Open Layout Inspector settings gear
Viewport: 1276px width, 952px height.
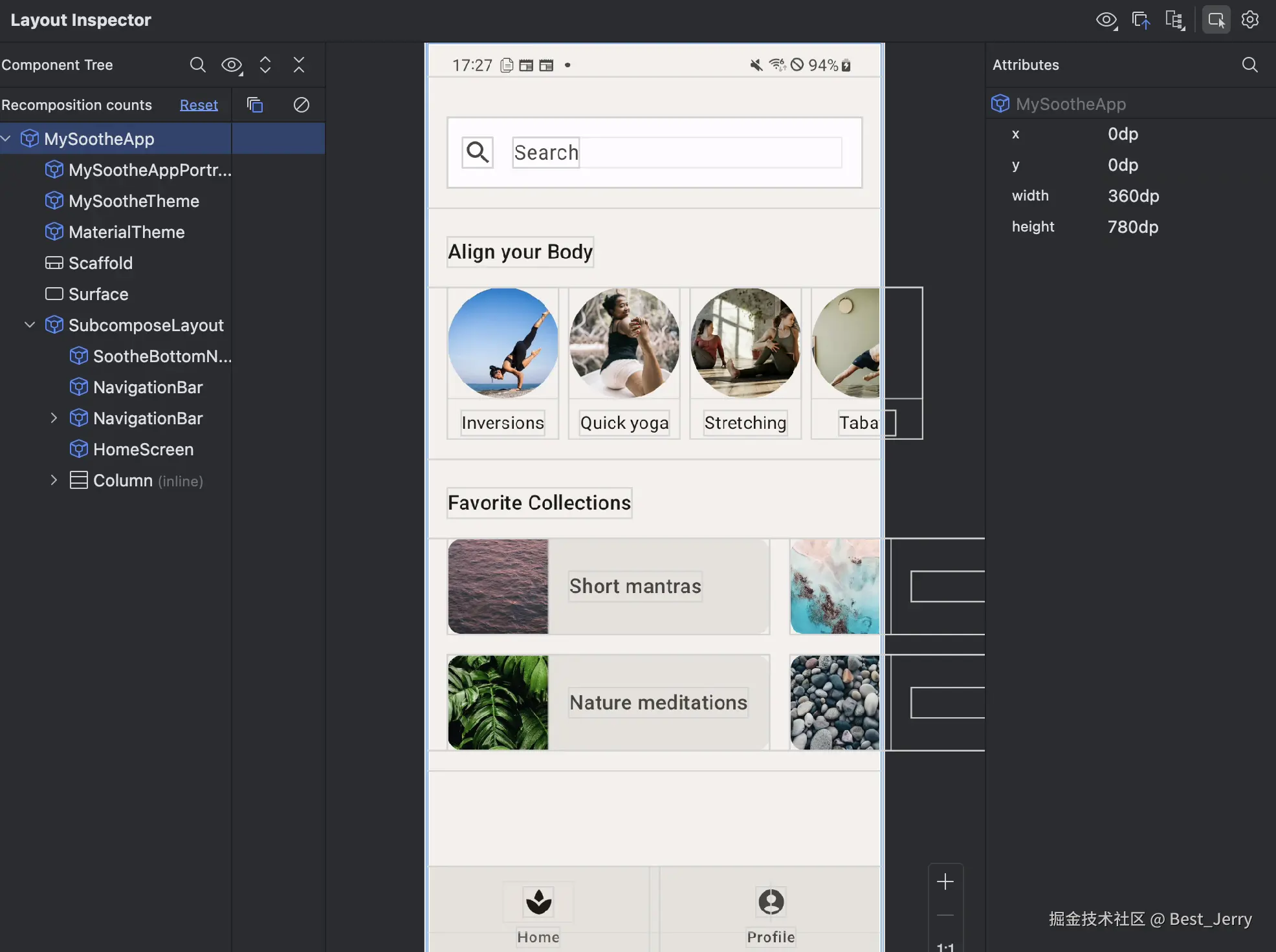1250,20
